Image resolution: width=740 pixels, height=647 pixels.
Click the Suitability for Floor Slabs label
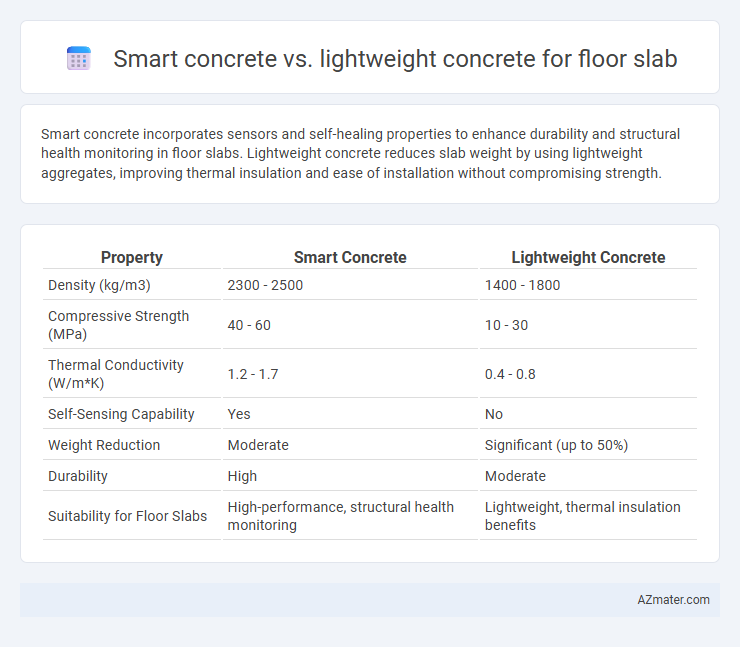coord(127,516)
